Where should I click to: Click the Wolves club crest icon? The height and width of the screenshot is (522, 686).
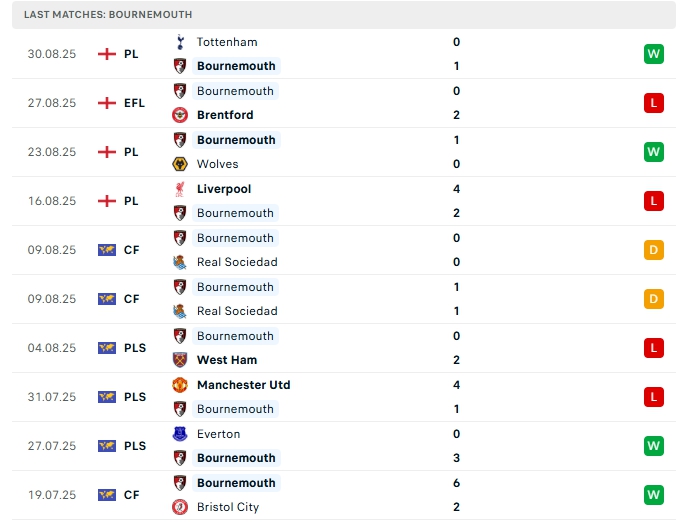pos(180,164)
